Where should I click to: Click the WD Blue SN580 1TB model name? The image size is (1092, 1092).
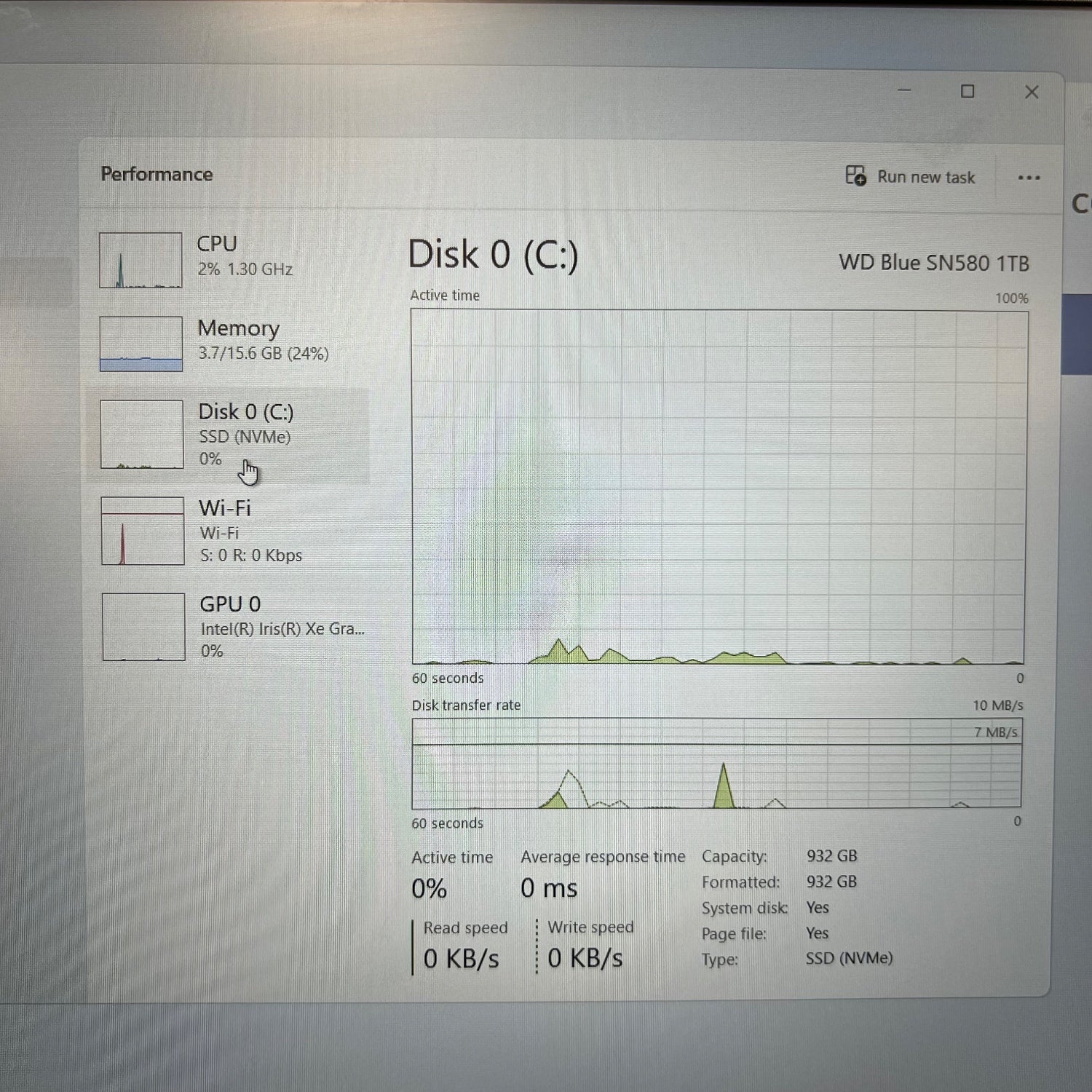point(933,263)
